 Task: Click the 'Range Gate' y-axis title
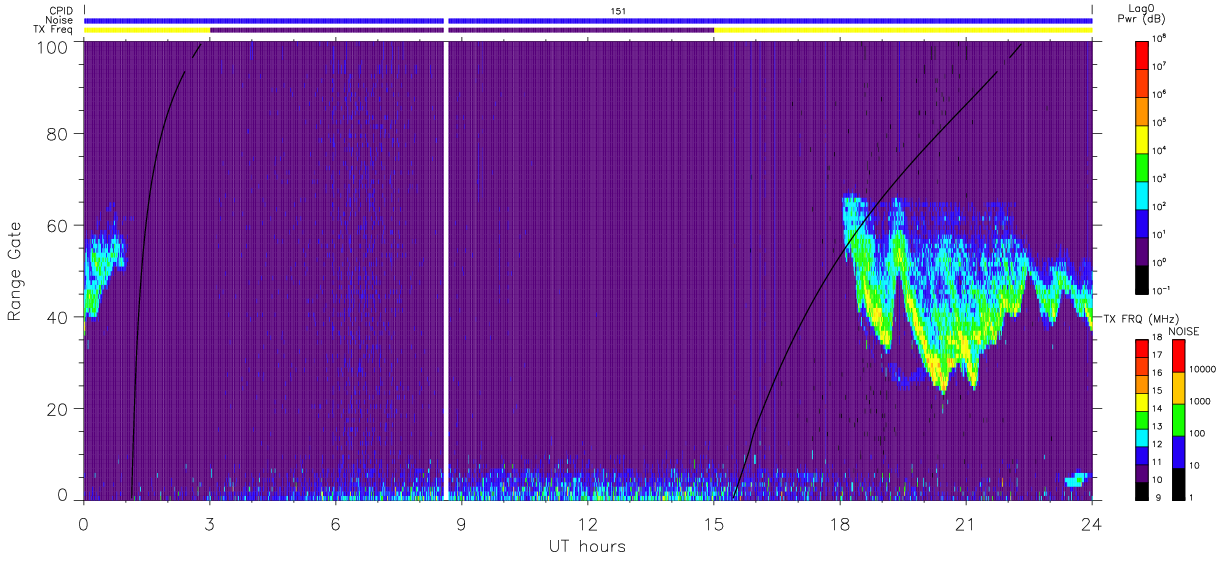pyautogui.click(x=14, y=272)
